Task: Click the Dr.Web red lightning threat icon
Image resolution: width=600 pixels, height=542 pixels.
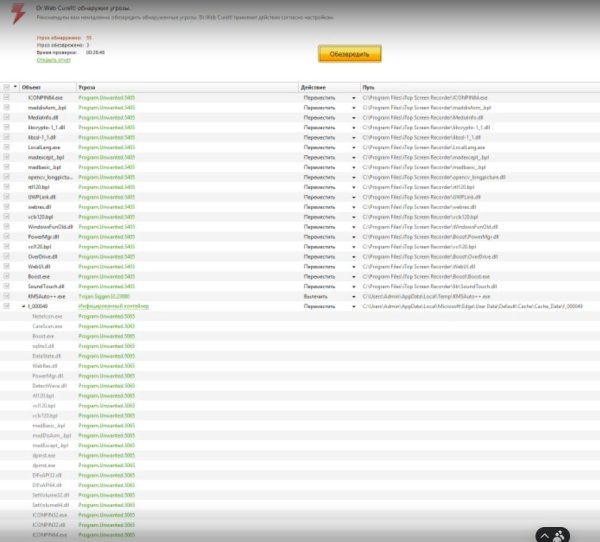Action: click(18, 14)
